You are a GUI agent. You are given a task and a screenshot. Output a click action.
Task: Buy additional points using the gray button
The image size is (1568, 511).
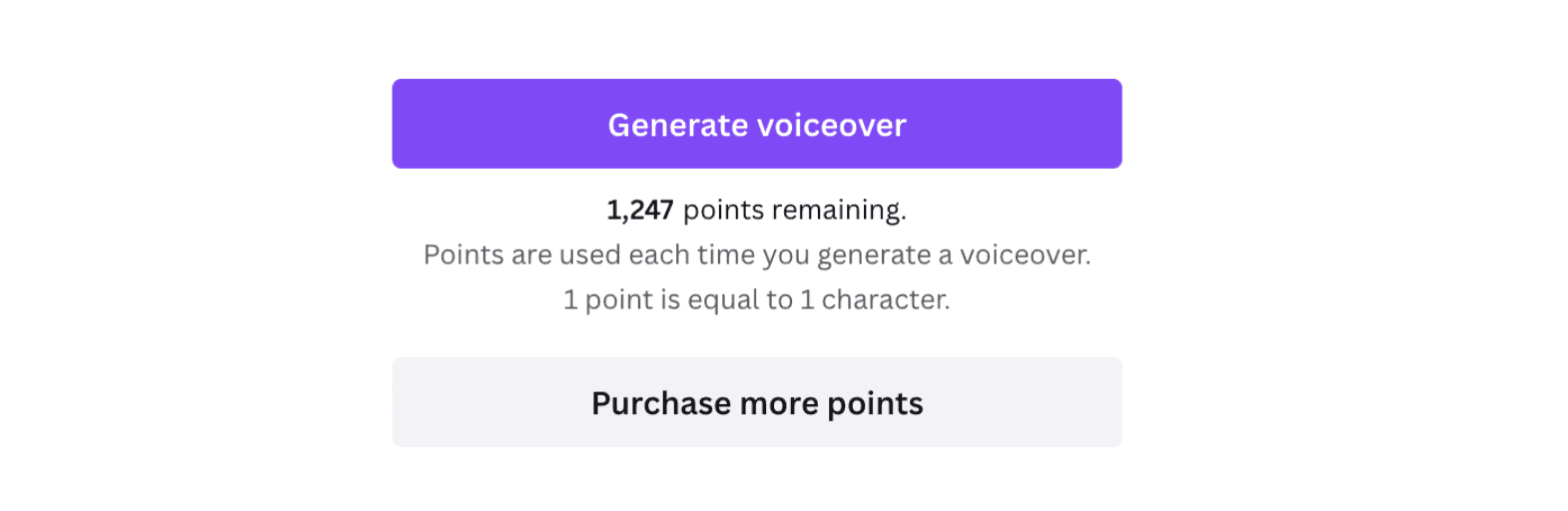coord(757,402)
